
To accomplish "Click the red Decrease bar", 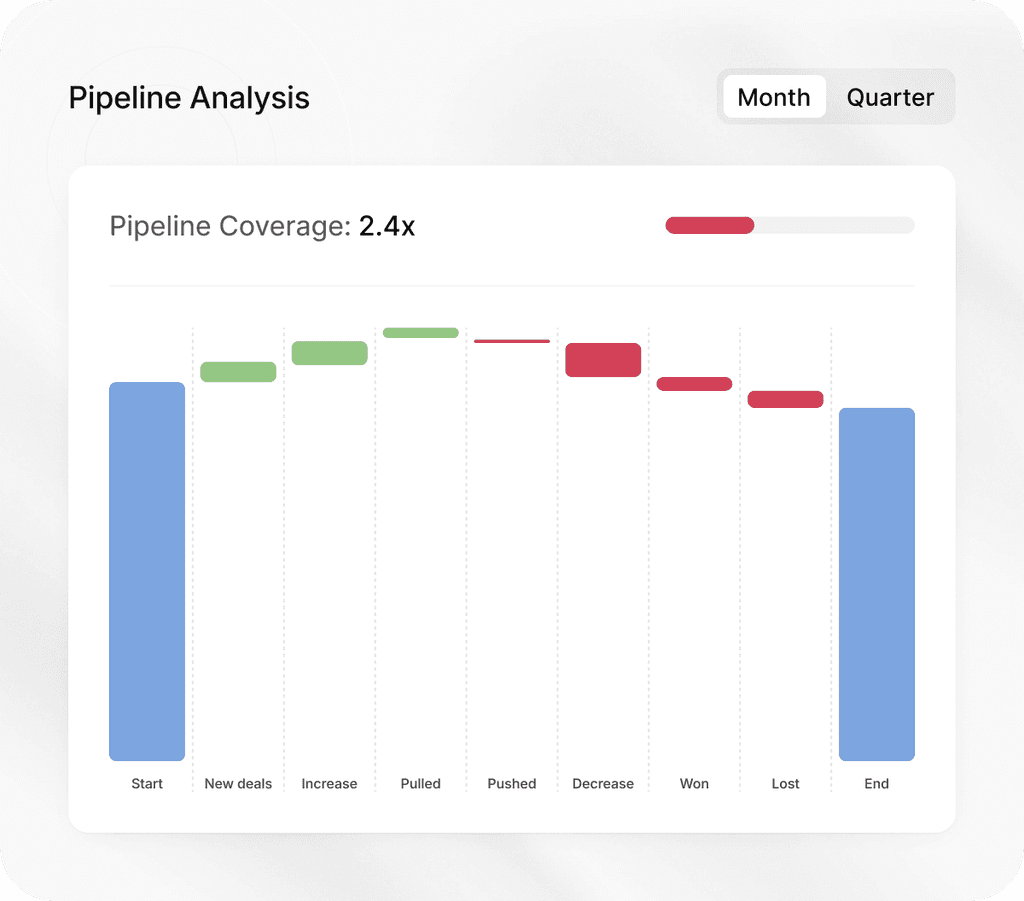I will [x=603, y=360].
